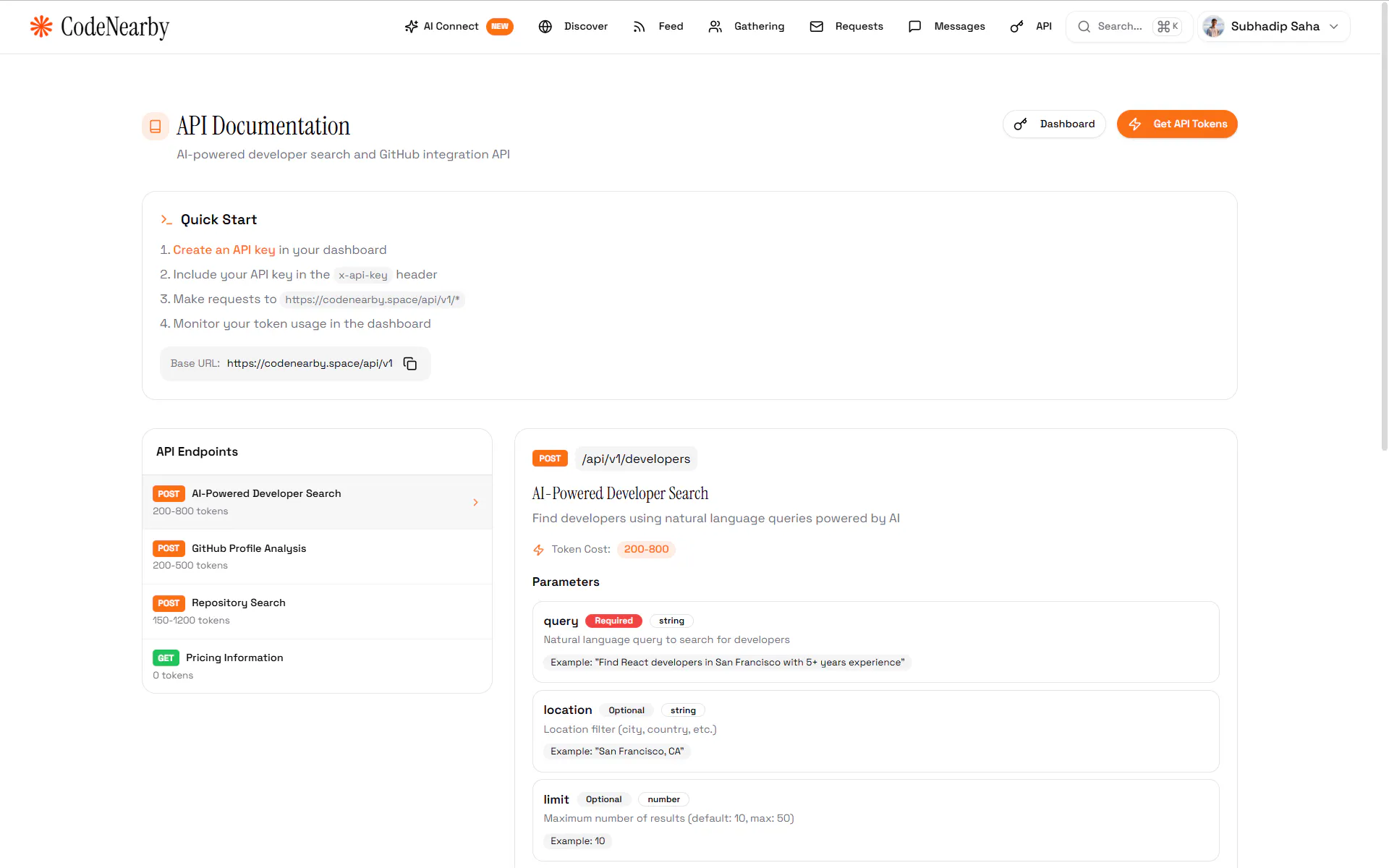The width and height of the screenshot is (1389, 868).
Task: Click the Find React developers example text
Action: 727,663
